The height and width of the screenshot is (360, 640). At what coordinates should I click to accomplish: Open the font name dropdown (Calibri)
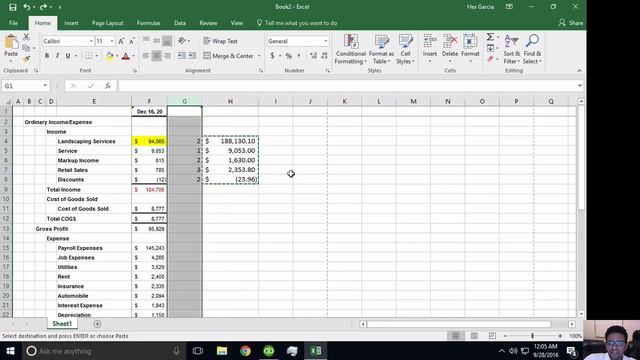click(91, 41)
